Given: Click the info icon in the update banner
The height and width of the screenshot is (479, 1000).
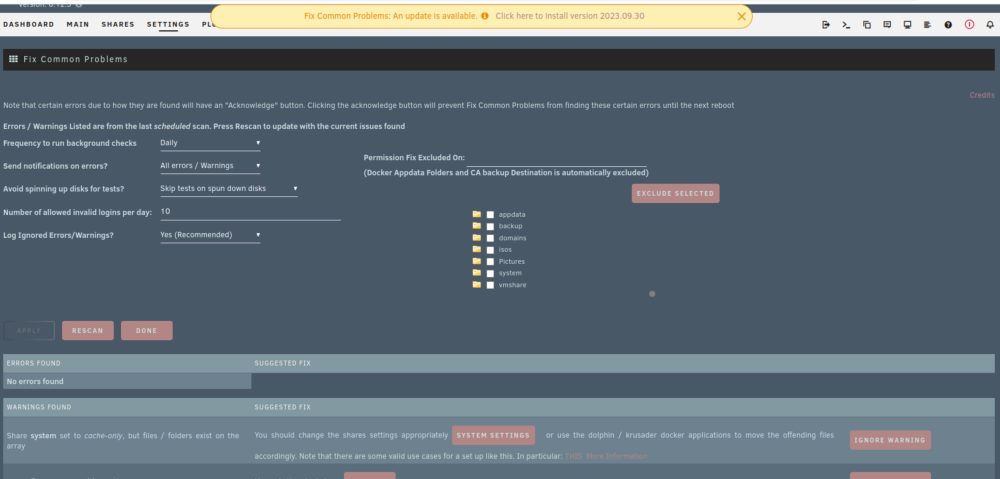Looking at the screenshot, I should point(485,16).
